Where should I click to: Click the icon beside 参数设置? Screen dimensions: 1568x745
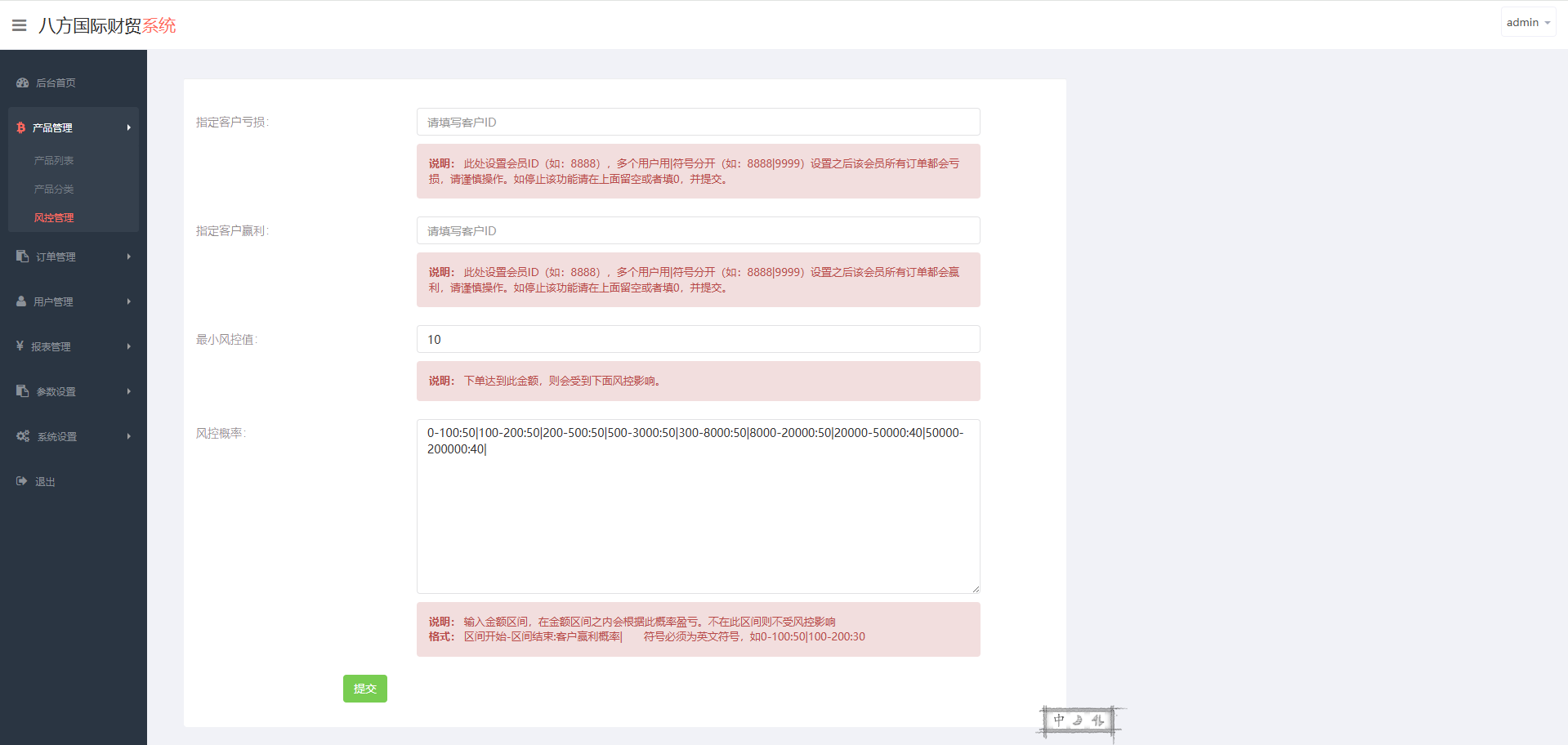(x=23, y=391)
